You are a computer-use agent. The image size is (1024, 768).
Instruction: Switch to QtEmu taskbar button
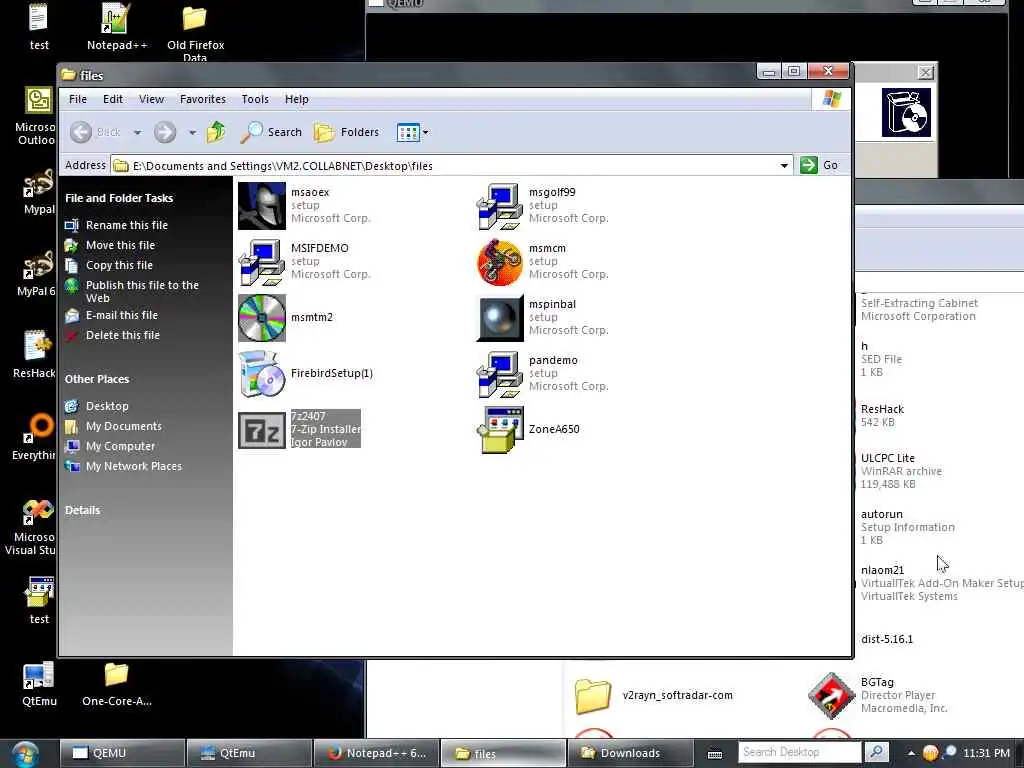(249, 753)
